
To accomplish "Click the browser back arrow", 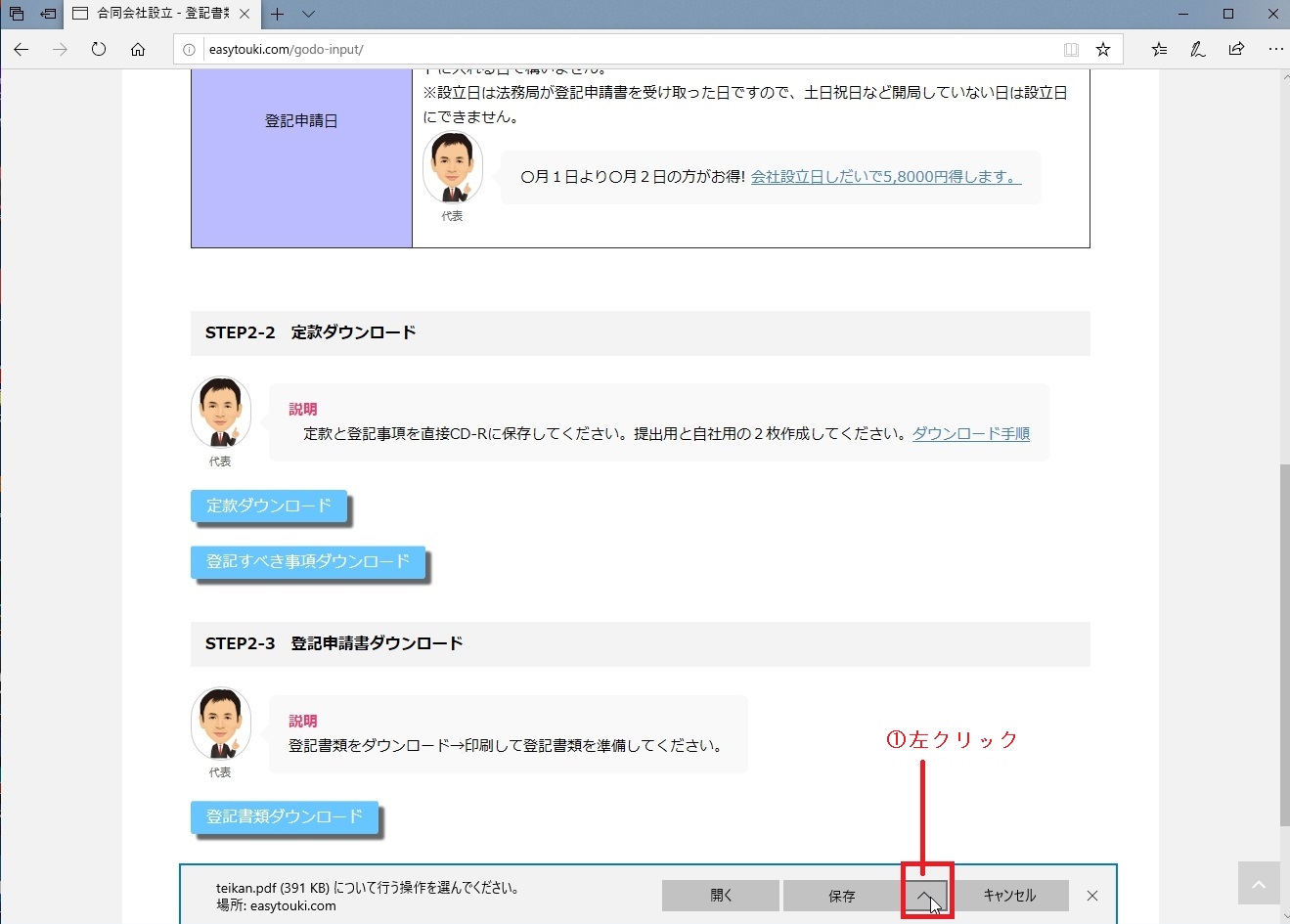I will pos(22,49).
